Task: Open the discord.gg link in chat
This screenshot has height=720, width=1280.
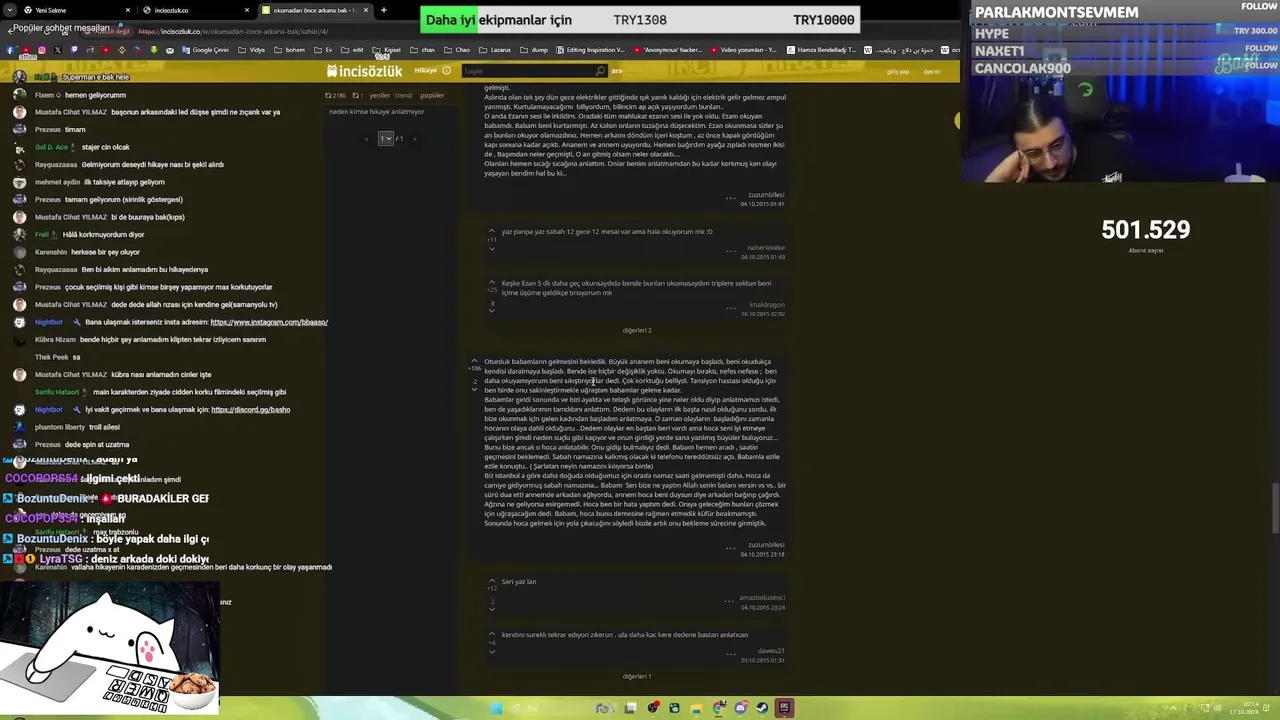Action: pyautogui.click(x=251, y=409)
